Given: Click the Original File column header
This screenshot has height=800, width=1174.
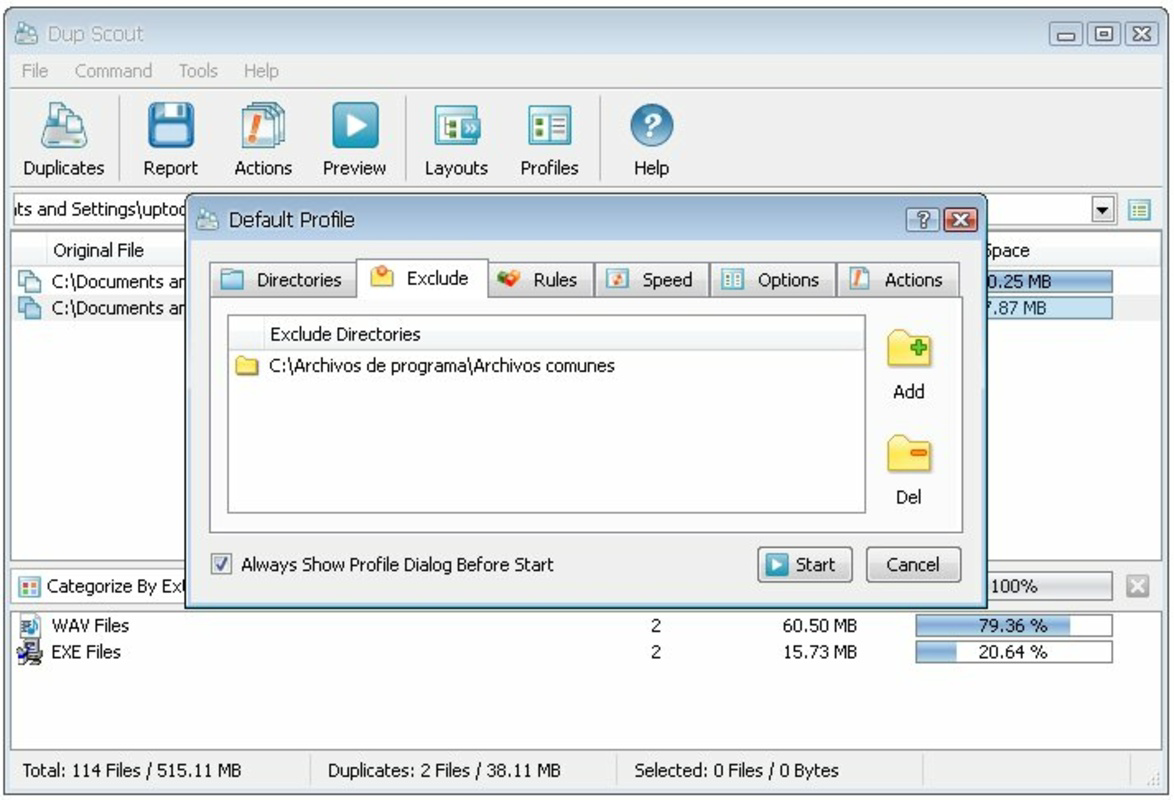Looking at the screenshot, I should [98, 250].
